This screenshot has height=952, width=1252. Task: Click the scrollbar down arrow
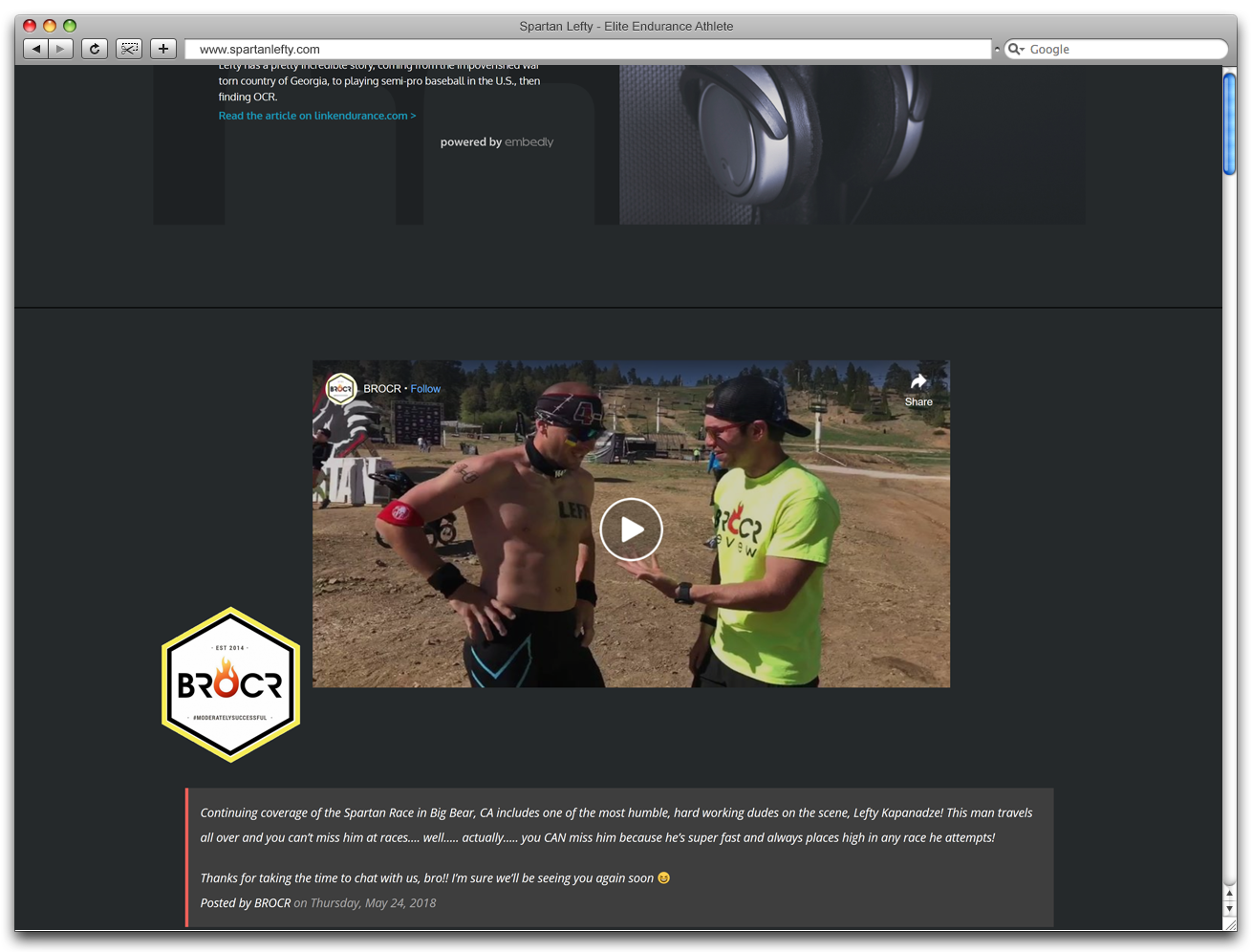pyautogui.click(x=1229, y=909)
